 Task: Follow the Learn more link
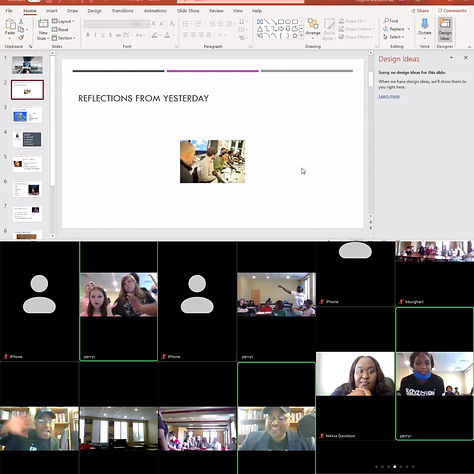pos(389,96)
